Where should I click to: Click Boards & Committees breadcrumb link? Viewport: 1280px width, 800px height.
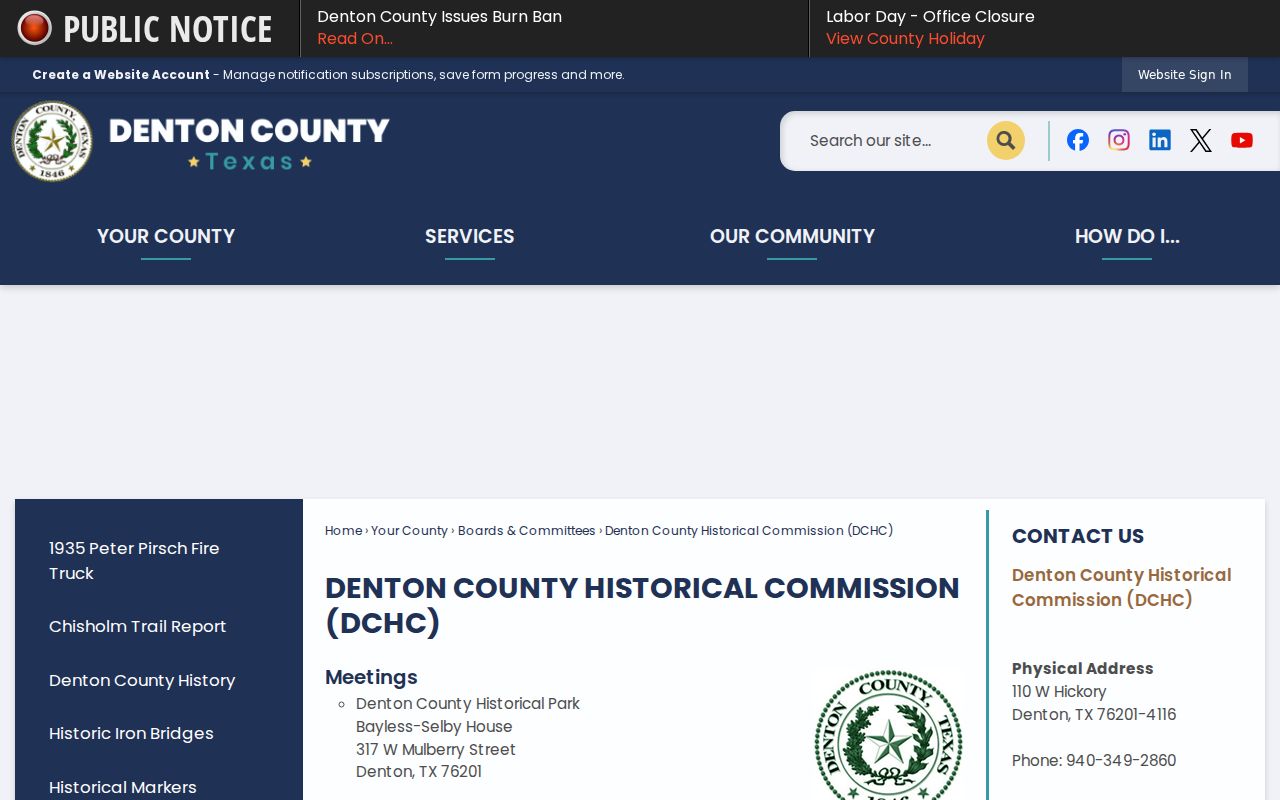[x=527, y=531]
